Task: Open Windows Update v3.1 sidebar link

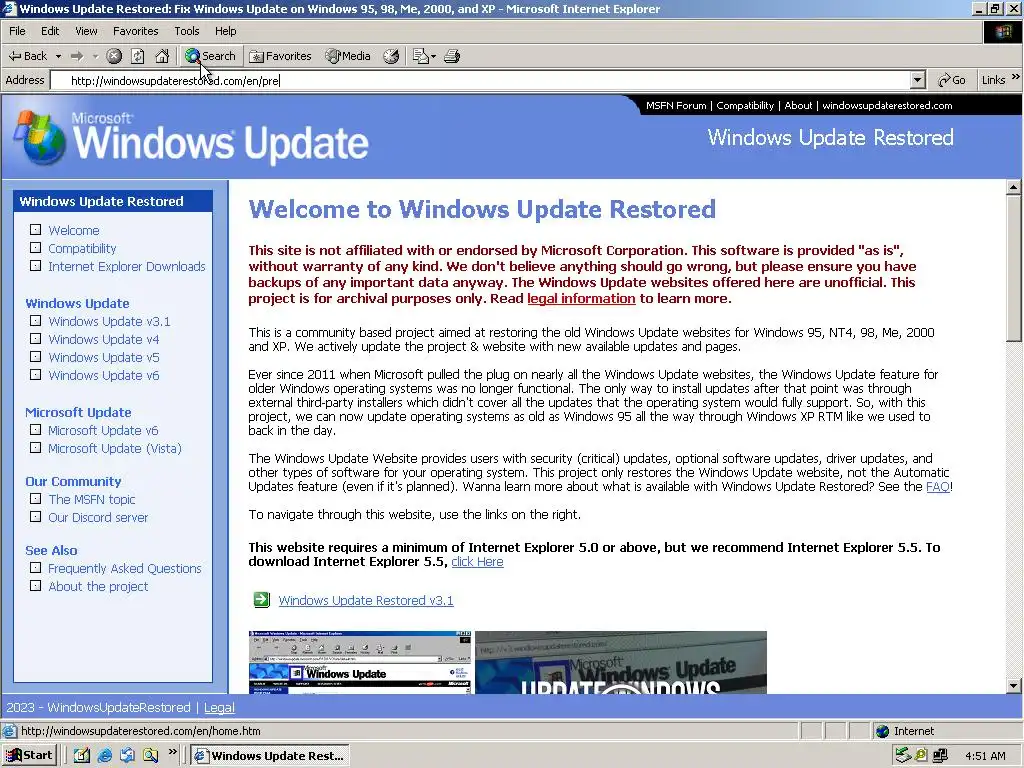Action: coord(109,321)
